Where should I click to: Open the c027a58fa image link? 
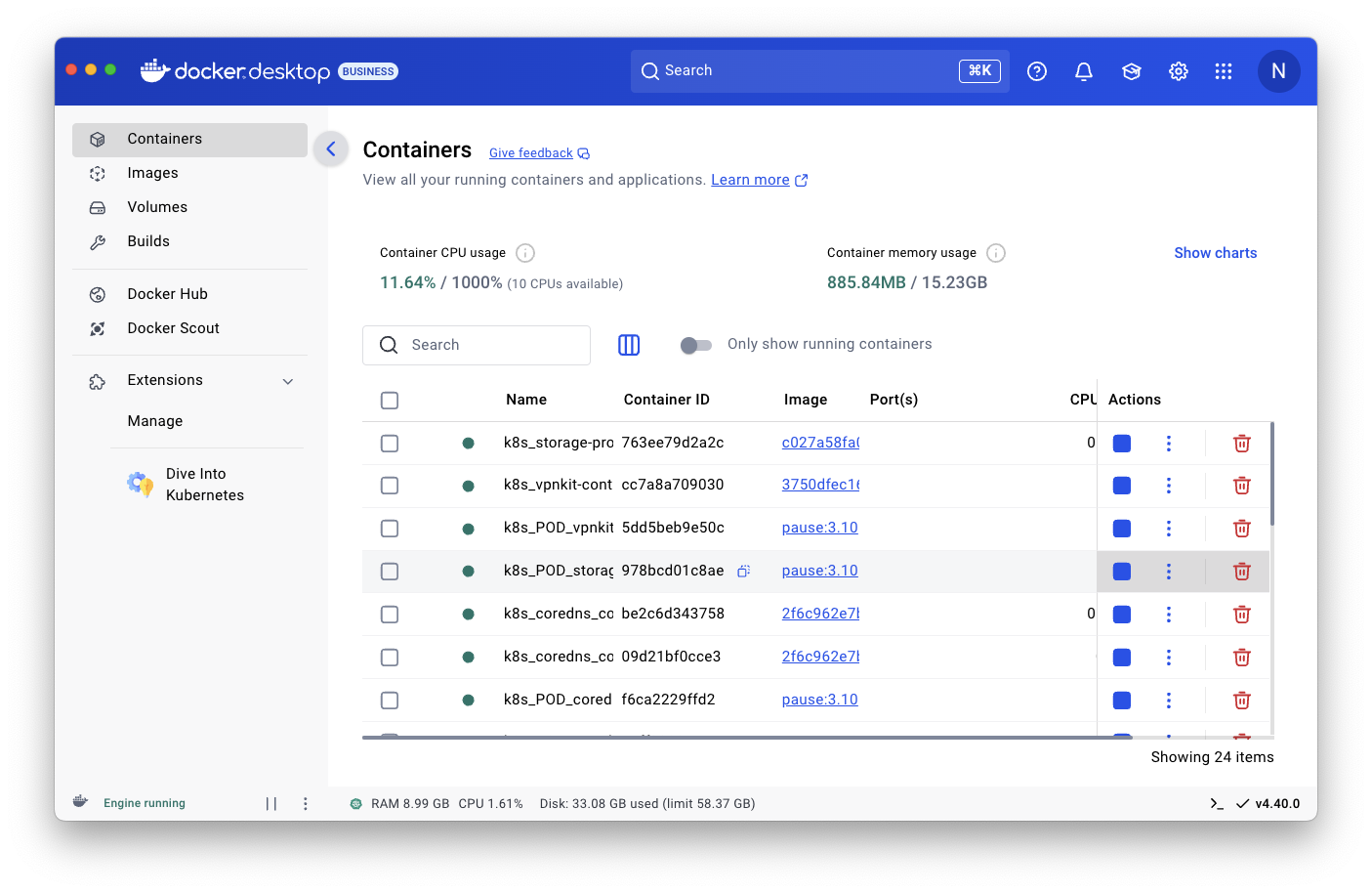[x=820, y=443]
